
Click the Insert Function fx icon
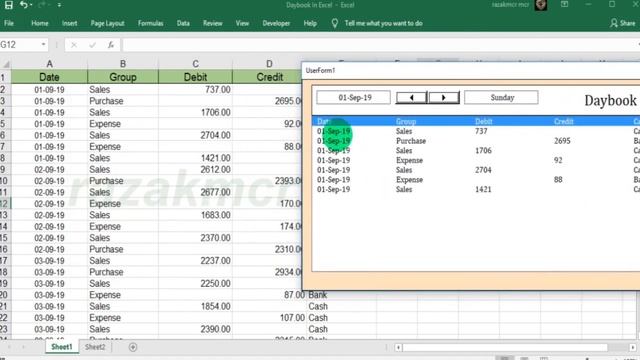tap(111, 45)
